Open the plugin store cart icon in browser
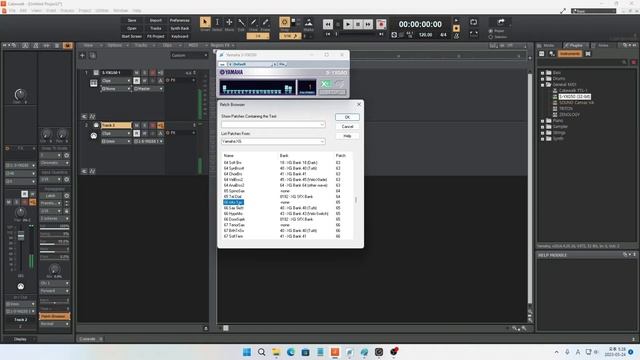 pyautogui.click(x=588, y=53)
